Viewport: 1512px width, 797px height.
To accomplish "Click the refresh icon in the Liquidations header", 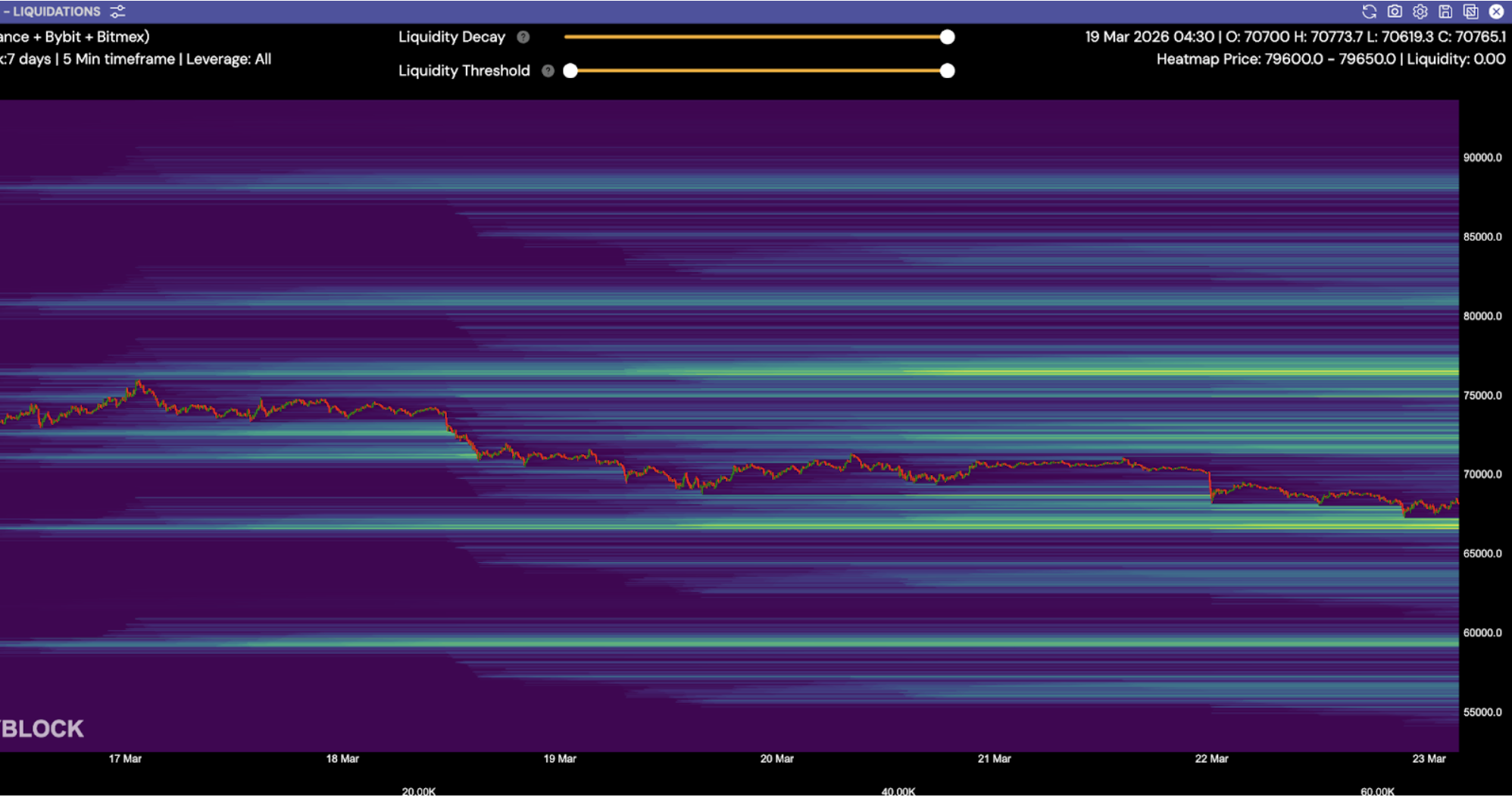I will [1369, 11].
